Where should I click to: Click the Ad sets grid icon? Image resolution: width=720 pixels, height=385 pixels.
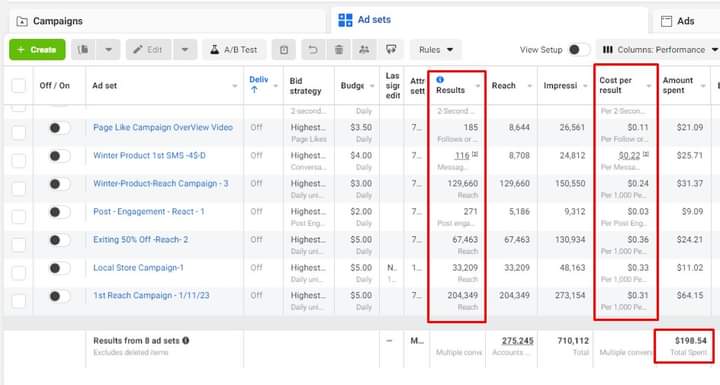point(345,20)
